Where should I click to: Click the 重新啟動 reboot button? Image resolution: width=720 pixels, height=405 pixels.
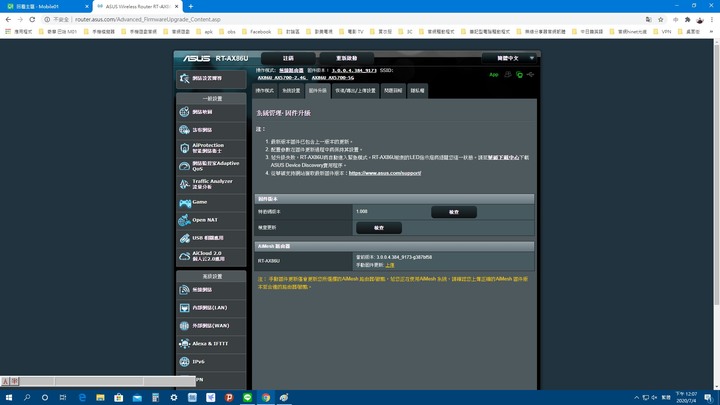click(347, 58)
